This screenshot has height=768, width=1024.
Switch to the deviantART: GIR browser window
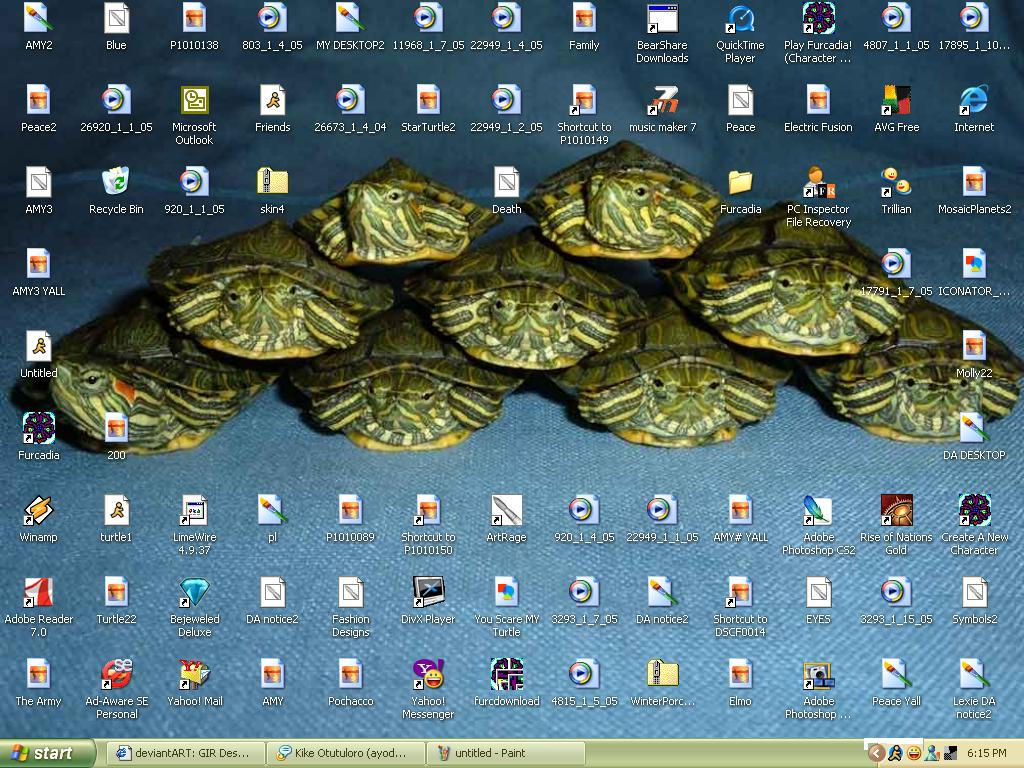click(185, 753)
